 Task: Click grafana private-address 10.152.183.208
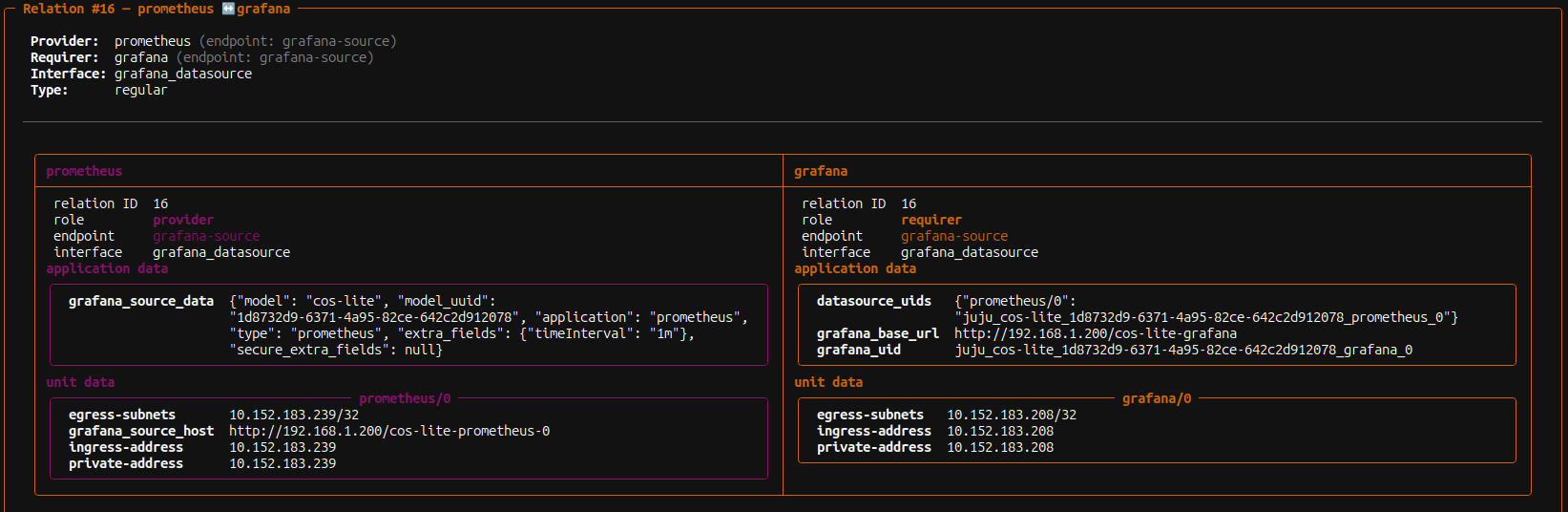pyautogui.click(x=1000, y=447)
